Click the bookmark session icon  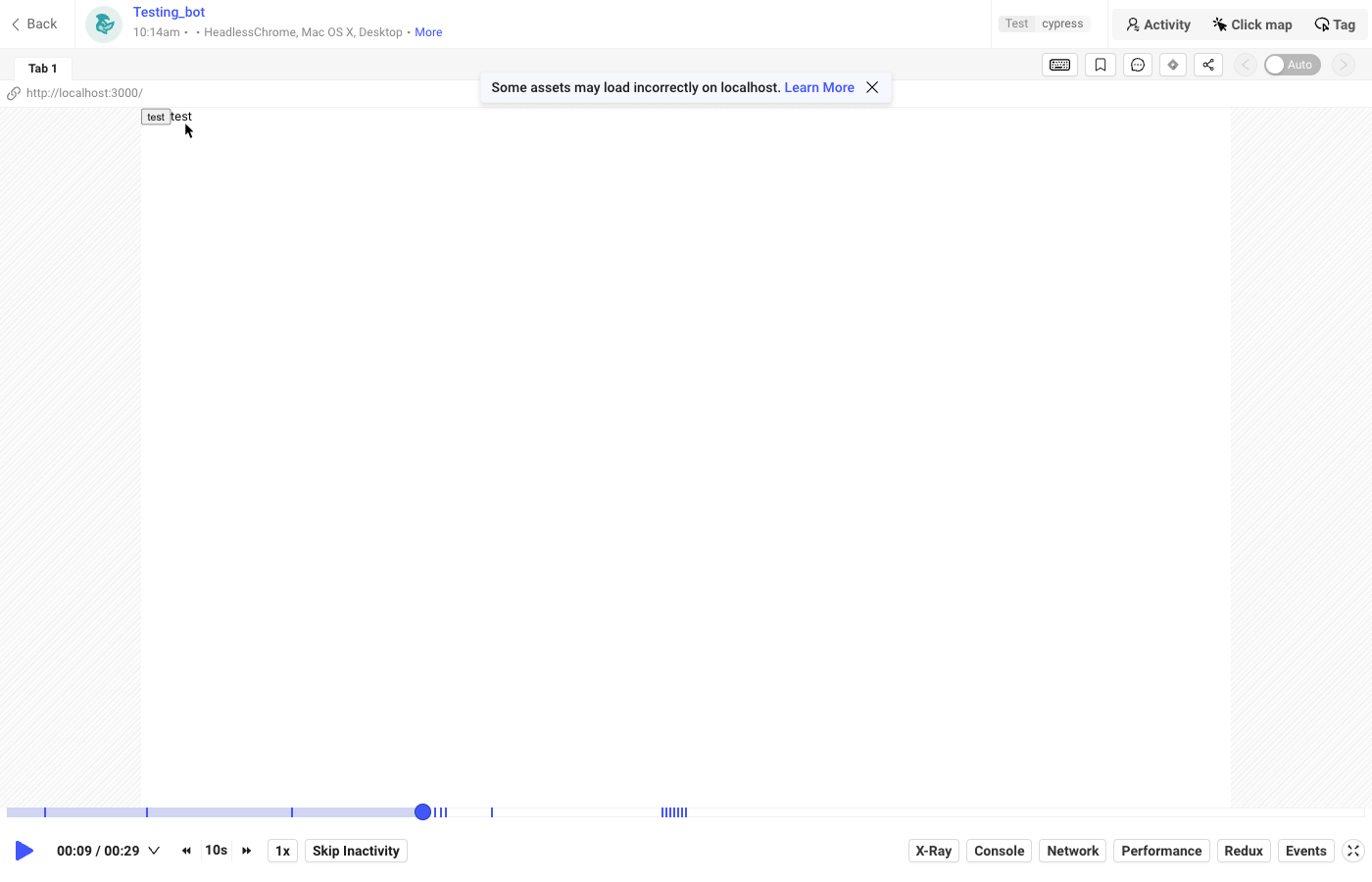1101,65
